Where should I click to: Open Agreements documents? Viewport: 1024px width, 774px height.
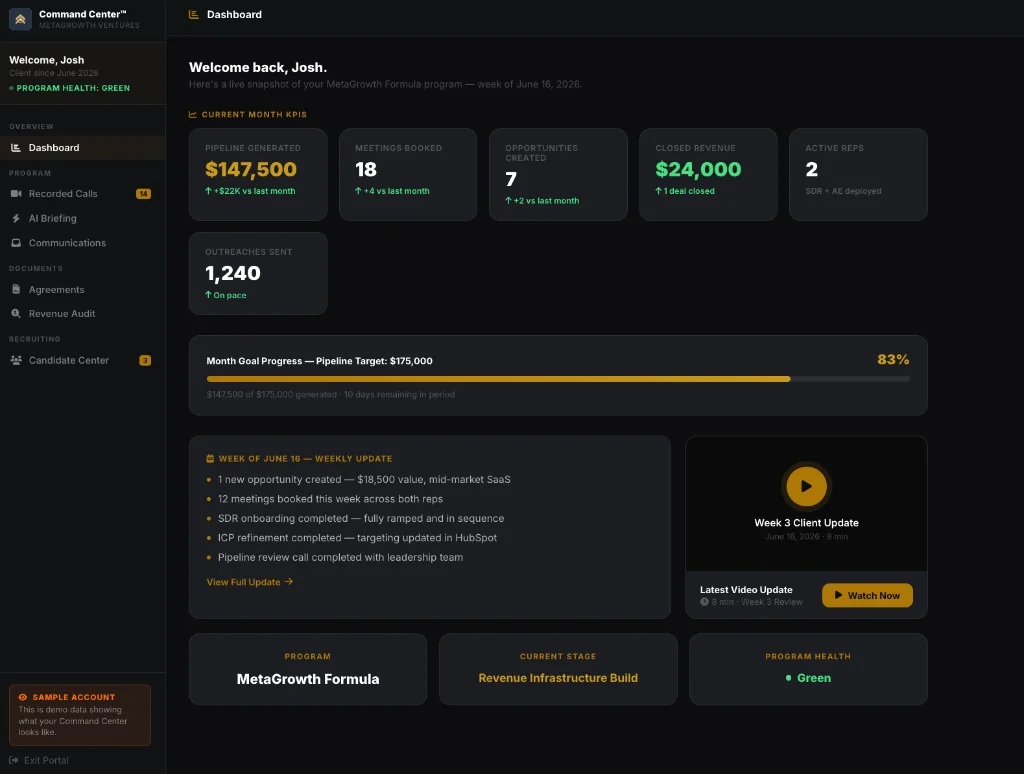[82, 289]
